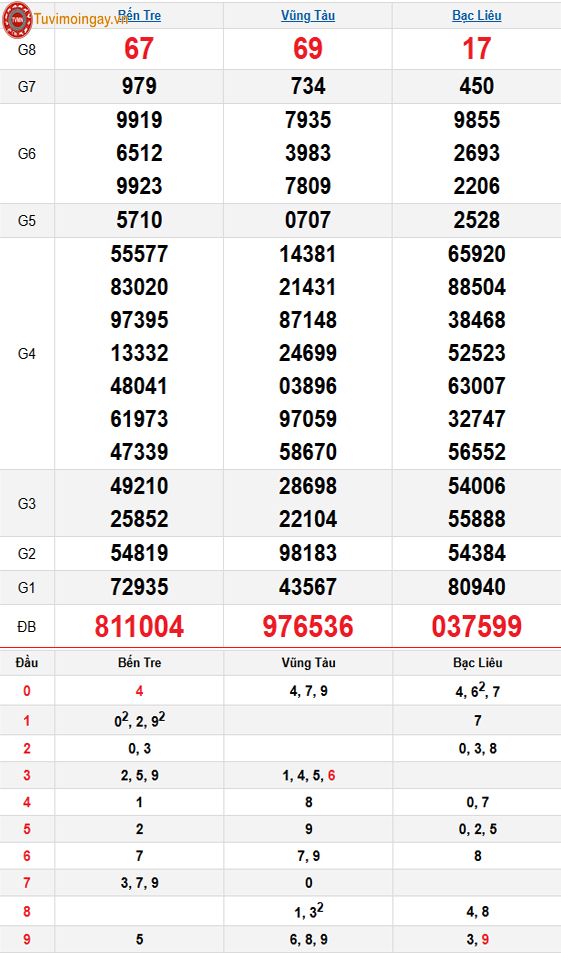Click Bến Tre G1 number 72935
Image resolution: width=561 pixels, height=953 pixels.
click(x=139, y=587)
